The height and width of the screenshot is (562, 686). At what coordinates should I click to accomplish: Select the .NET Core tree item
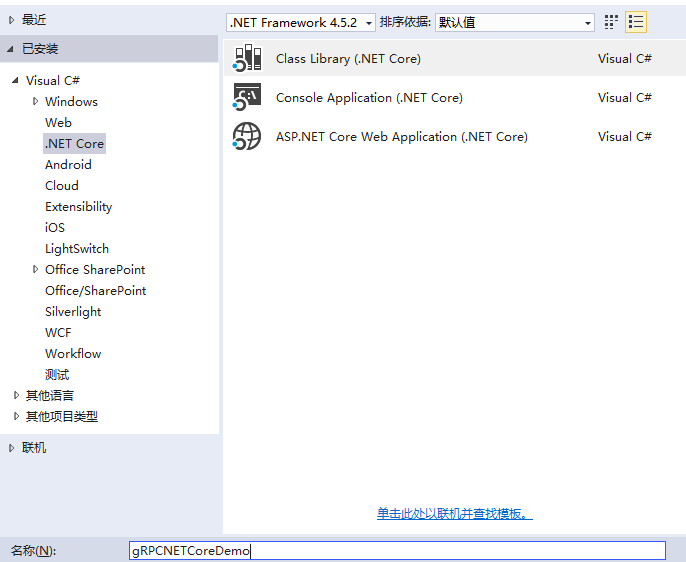pos(74,143)
